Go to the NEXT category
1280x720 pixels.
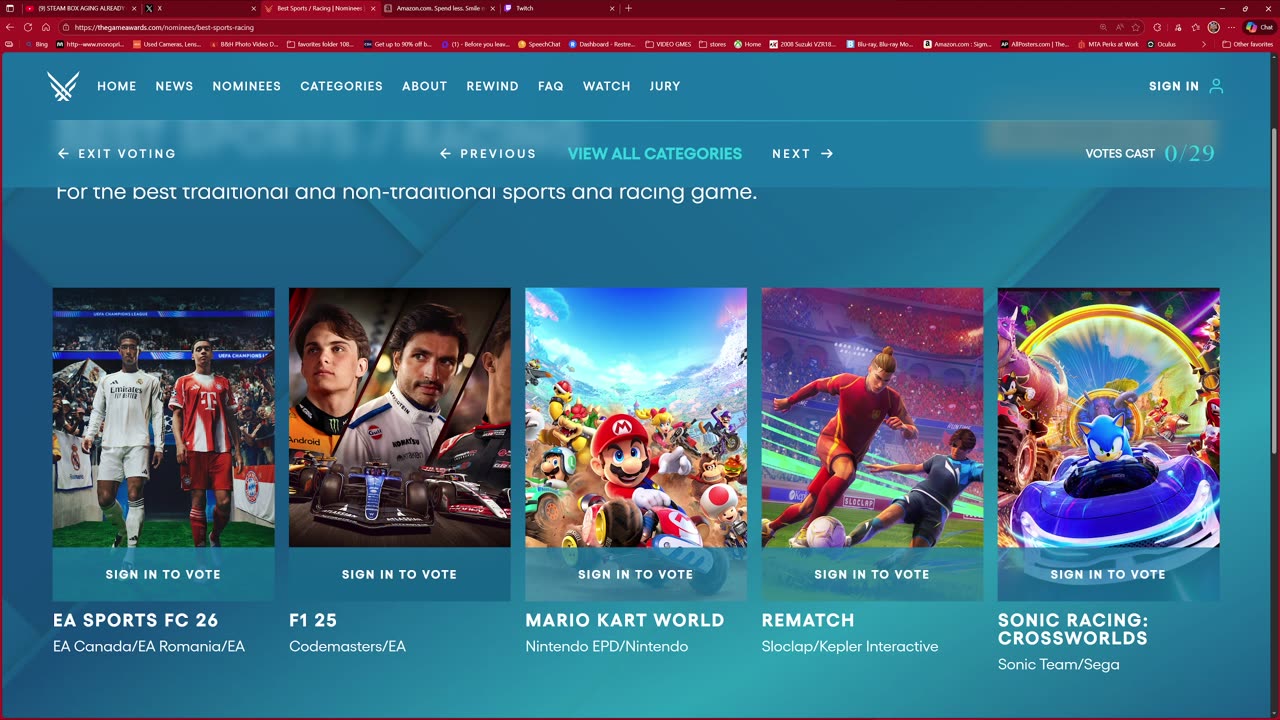[803, 154]
